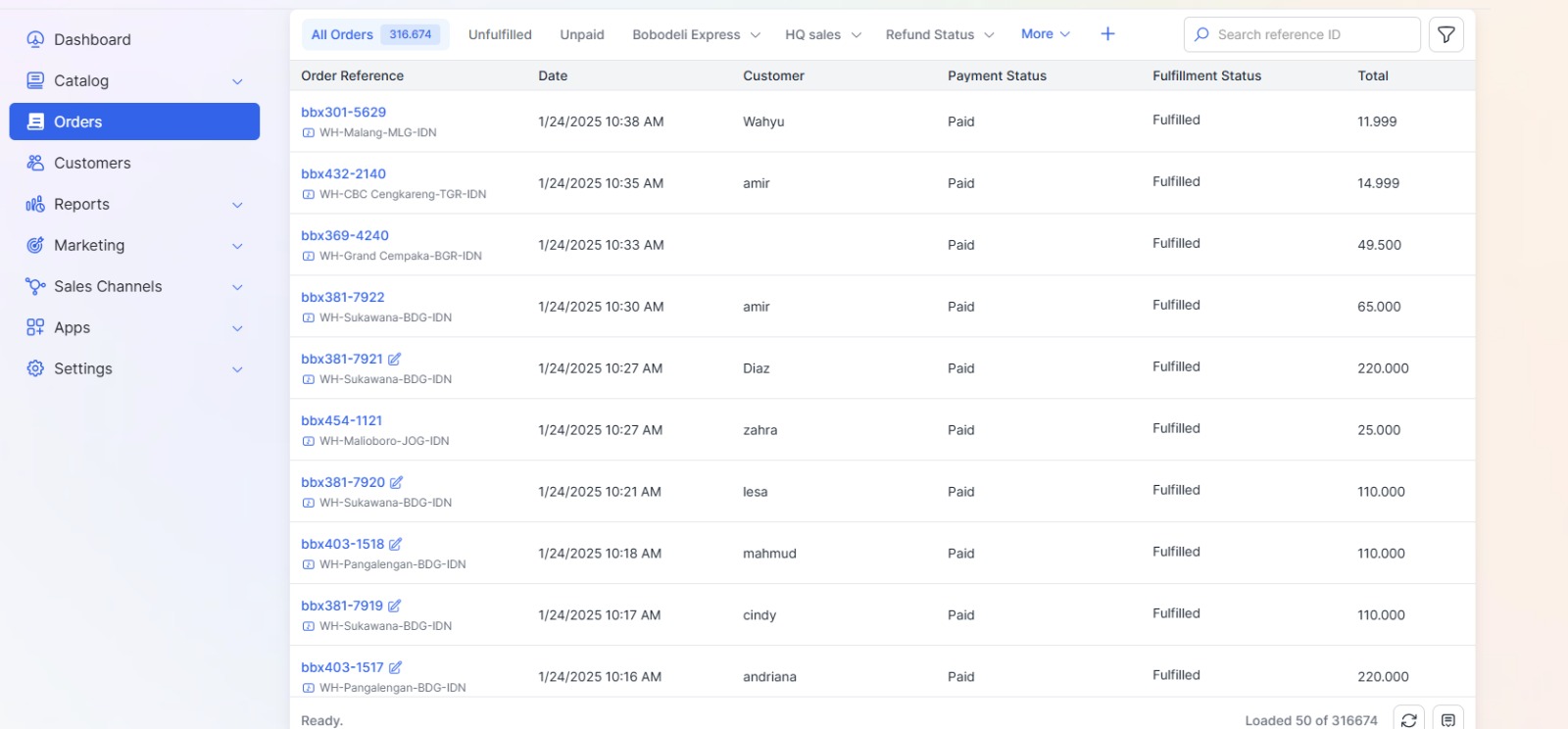Click the Marketing target icon

click(35, 245)
